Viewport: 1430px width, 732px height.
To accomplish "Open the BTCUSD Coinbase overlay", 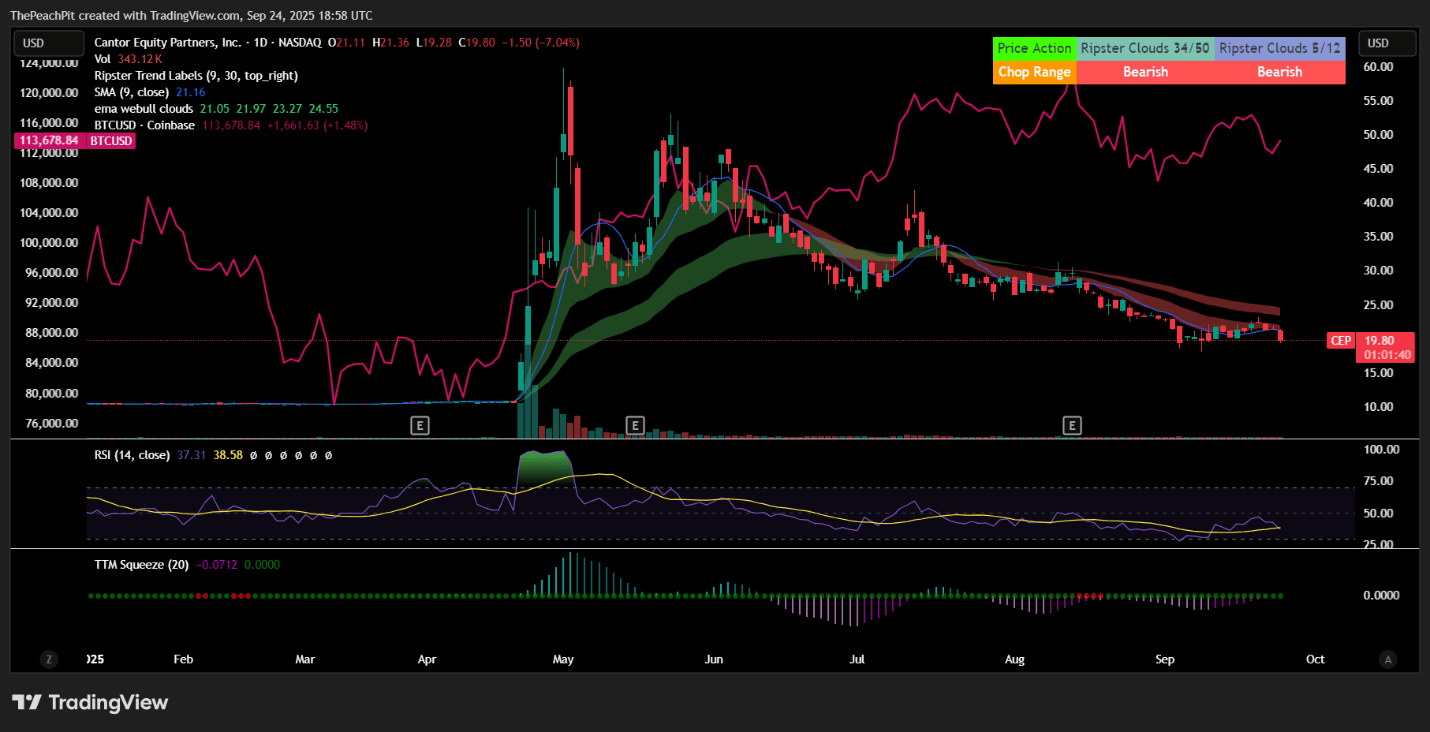I will click(145, 125).
